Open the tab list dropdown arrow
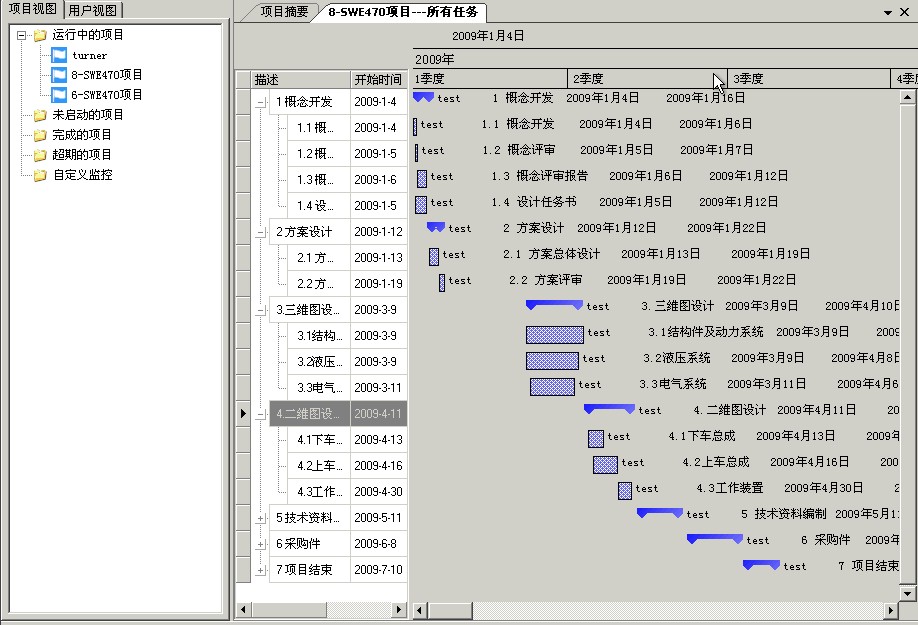 (x=888, y=12)
